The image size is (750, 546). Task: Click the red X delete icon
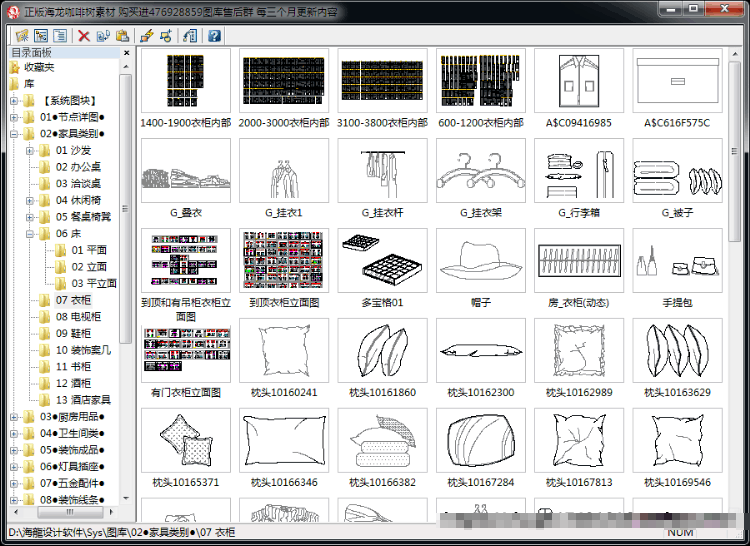pyautogui.click(x=84, y=35)
